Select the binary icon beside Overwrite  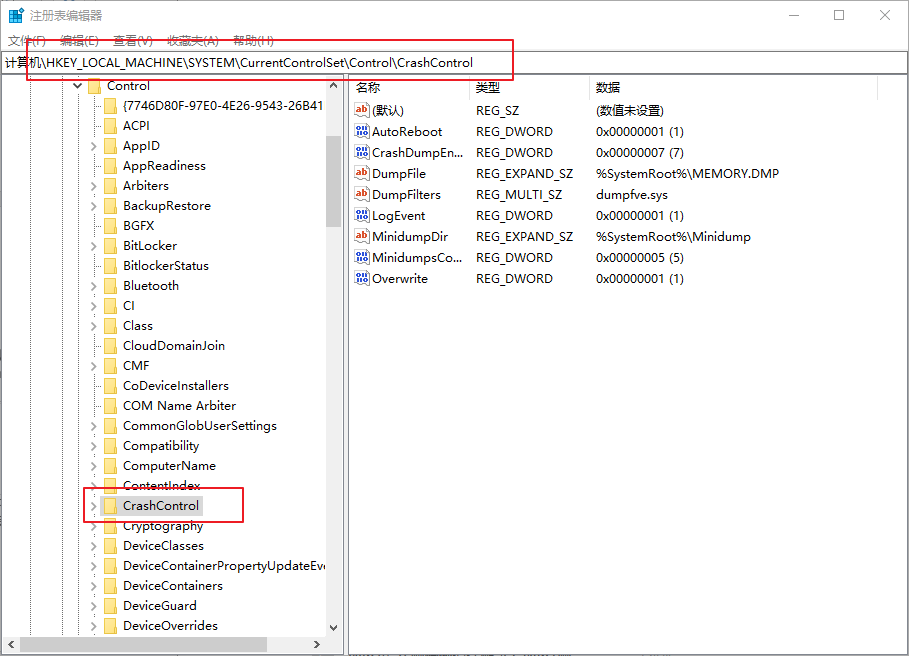362,279
